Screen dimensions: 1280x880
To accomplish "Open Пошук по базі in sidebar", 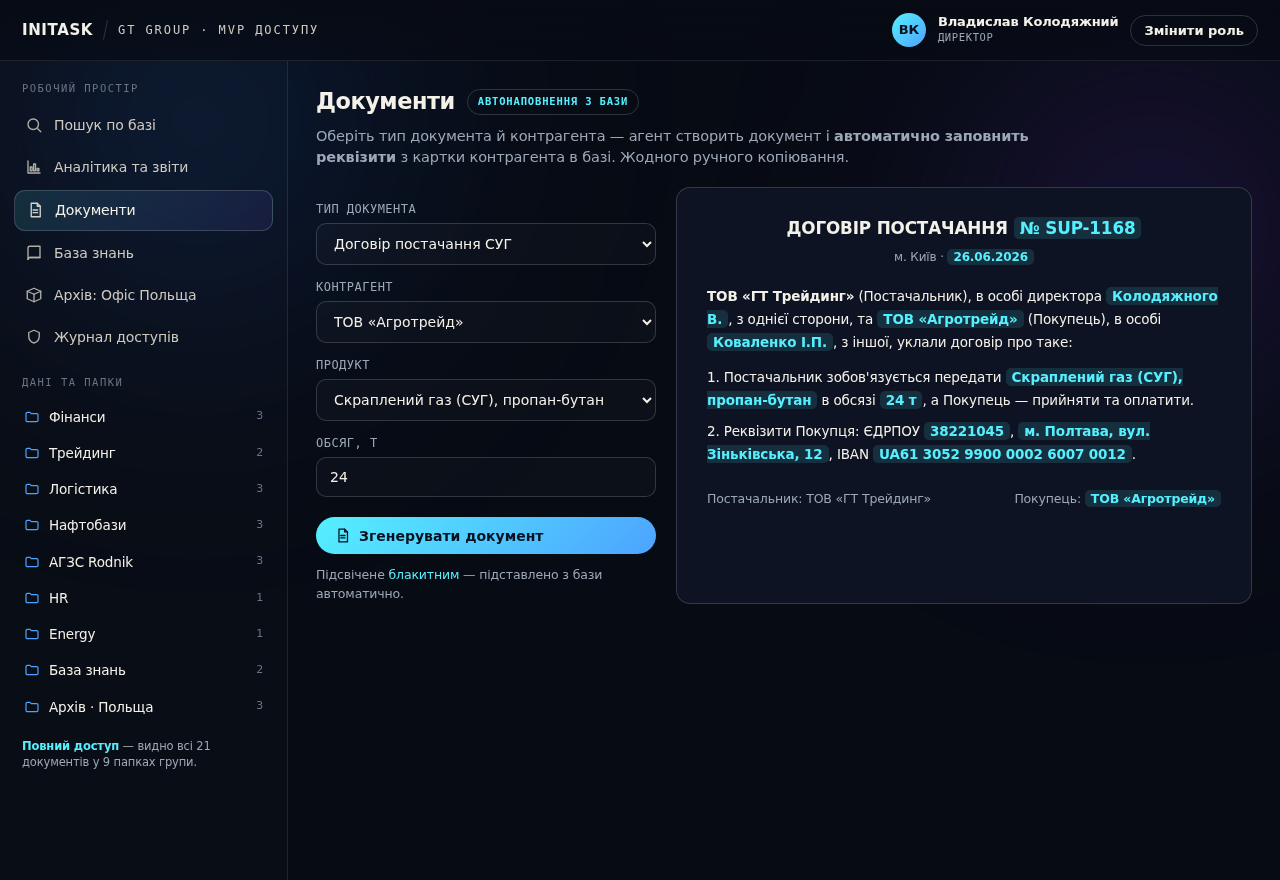I will (x=143, y=125).
